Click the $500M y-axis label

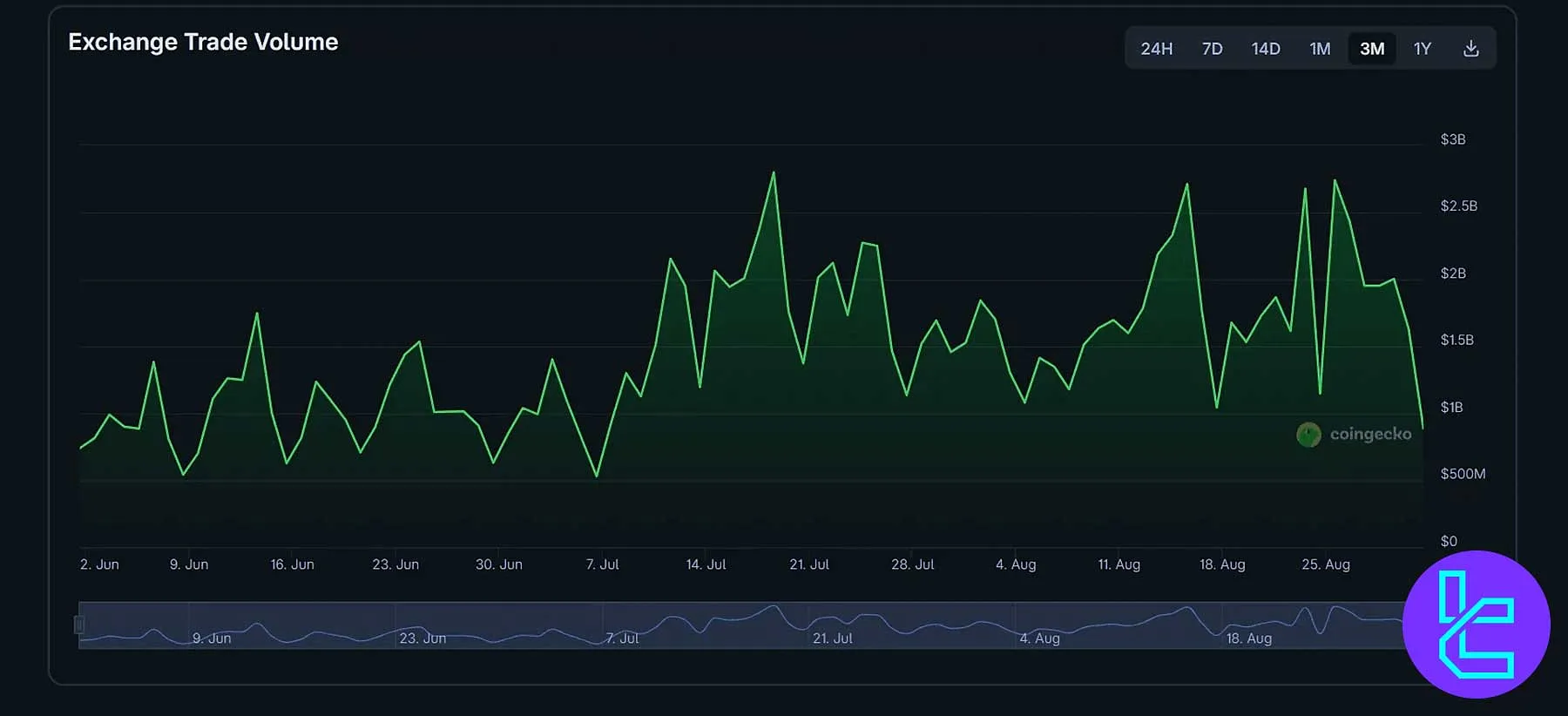(1463, 474)
